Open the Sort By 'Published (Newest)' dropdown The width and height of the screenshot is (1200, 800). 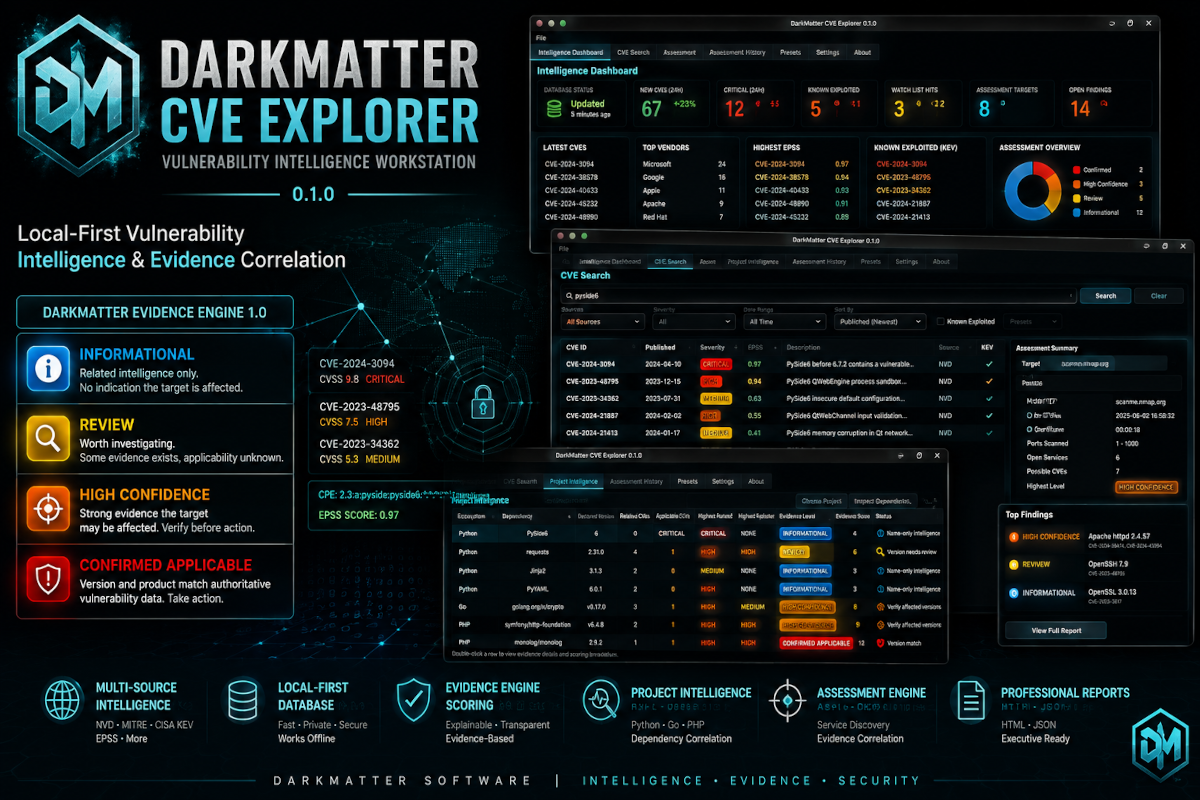tap(879, 322)
